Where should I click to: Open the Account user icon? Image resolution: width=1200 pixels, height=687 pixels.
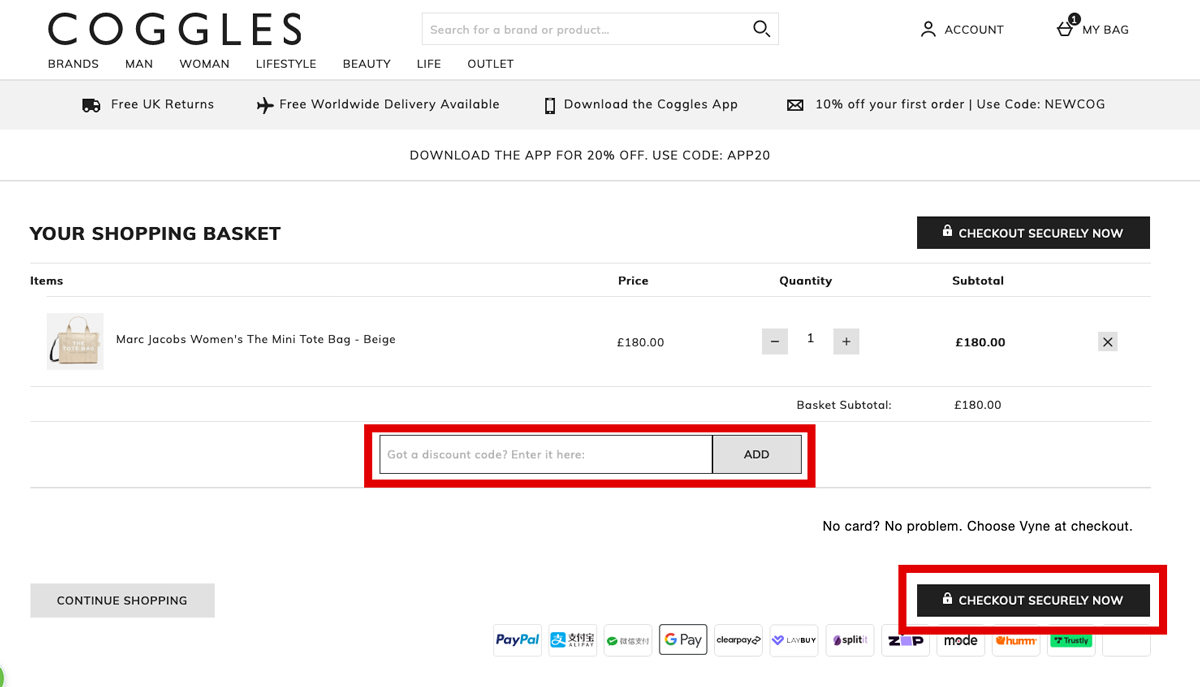tap(928, 30)
